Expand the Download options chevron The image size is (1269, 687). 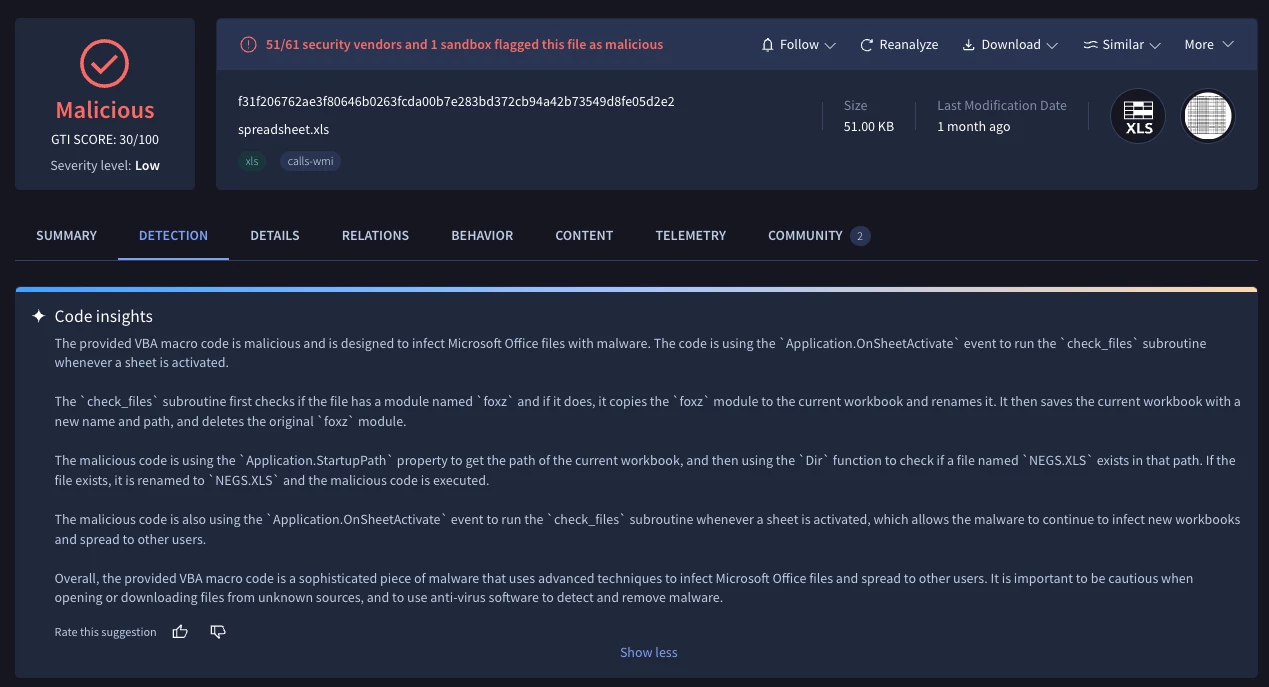[x=1052, y=45]
